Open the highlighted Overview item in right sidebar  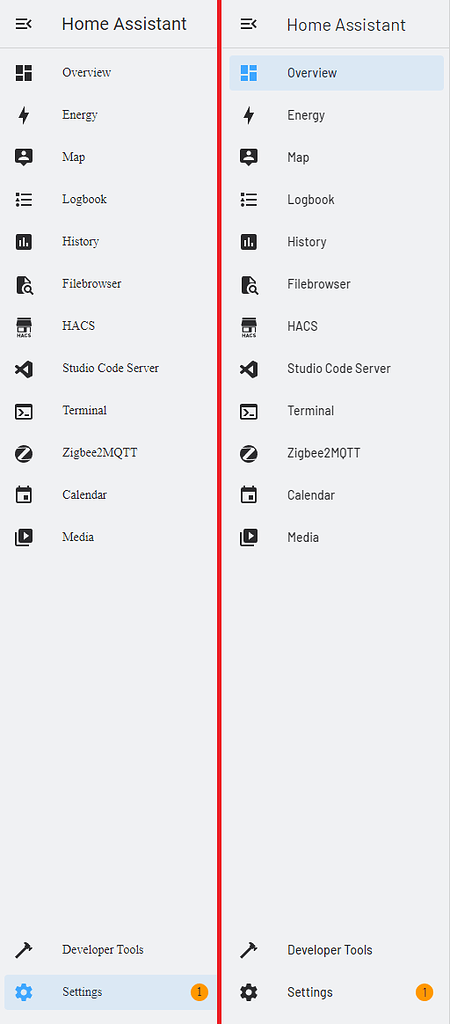tap(336, 73)
